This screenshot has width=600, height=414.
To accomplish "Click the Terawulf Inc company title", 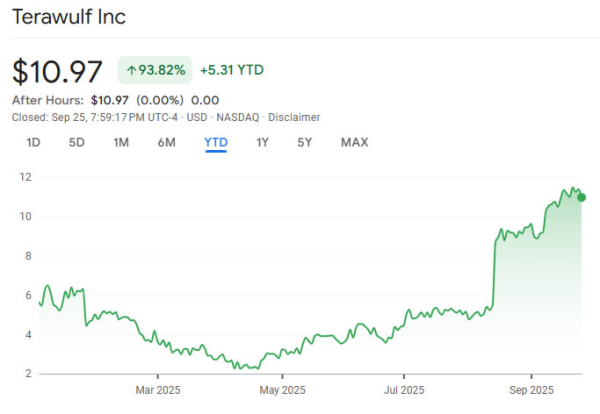I will [69, 18].
